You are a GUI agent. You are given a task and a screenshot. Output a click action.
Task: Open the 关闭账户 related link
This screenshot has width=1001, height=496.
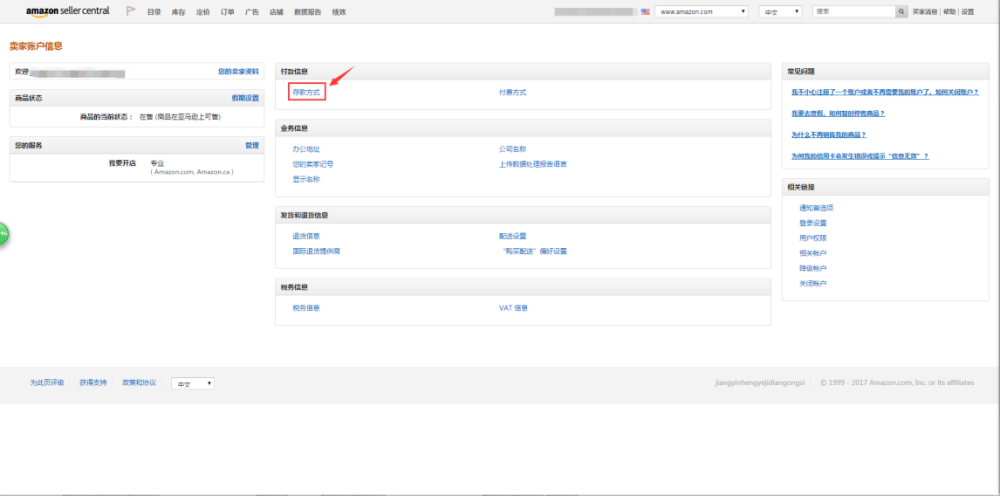pos(813,284)
